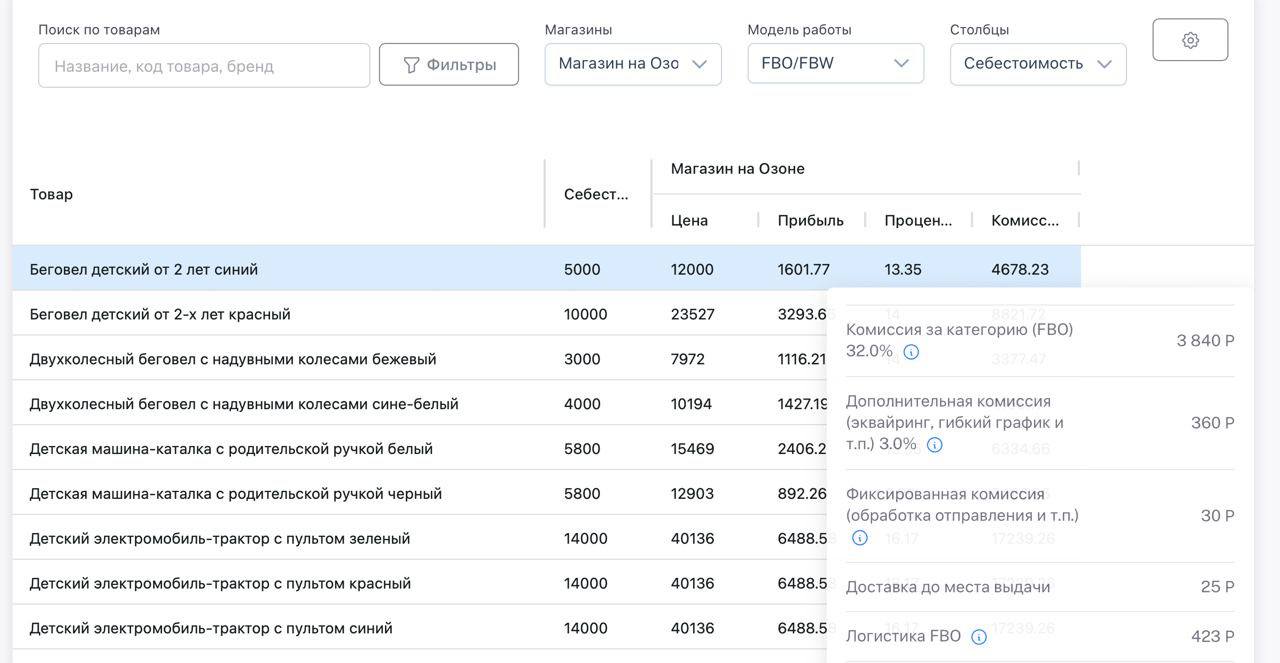Expand the Магазины dropdown
The image size is (1280, 663).
[633, 64]
